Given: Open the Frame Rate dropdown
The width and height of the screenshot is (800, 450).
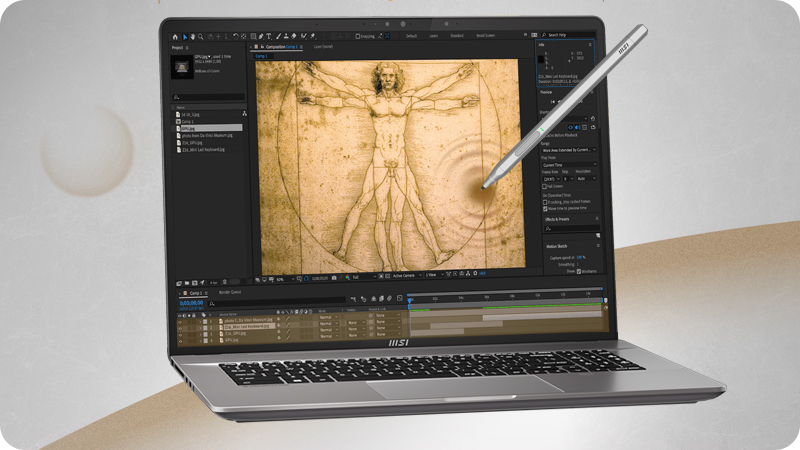Looking at the screenshot, I should (x=551, y=179).
